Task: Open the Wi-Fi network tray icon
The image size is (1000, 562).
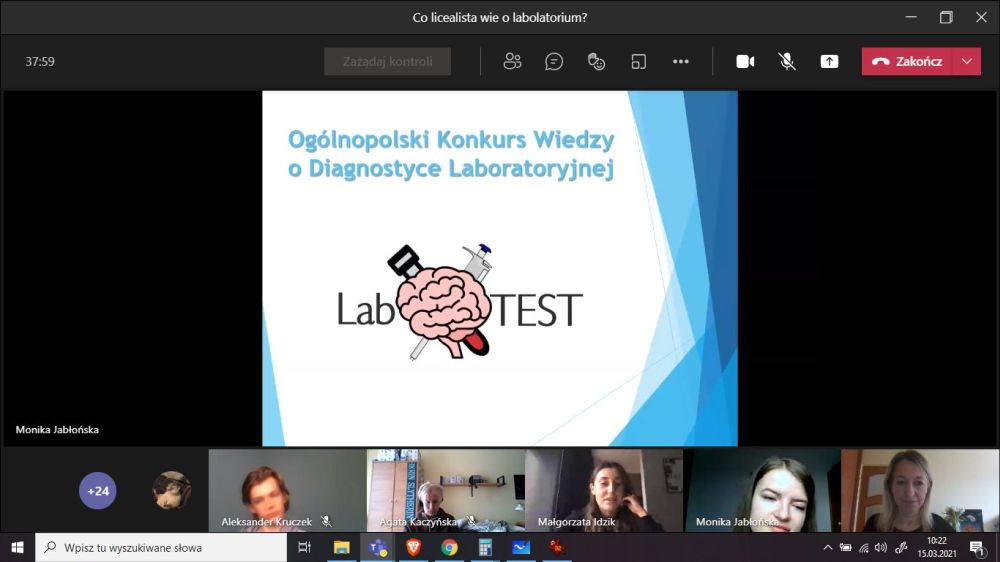Action: (864, 547)
